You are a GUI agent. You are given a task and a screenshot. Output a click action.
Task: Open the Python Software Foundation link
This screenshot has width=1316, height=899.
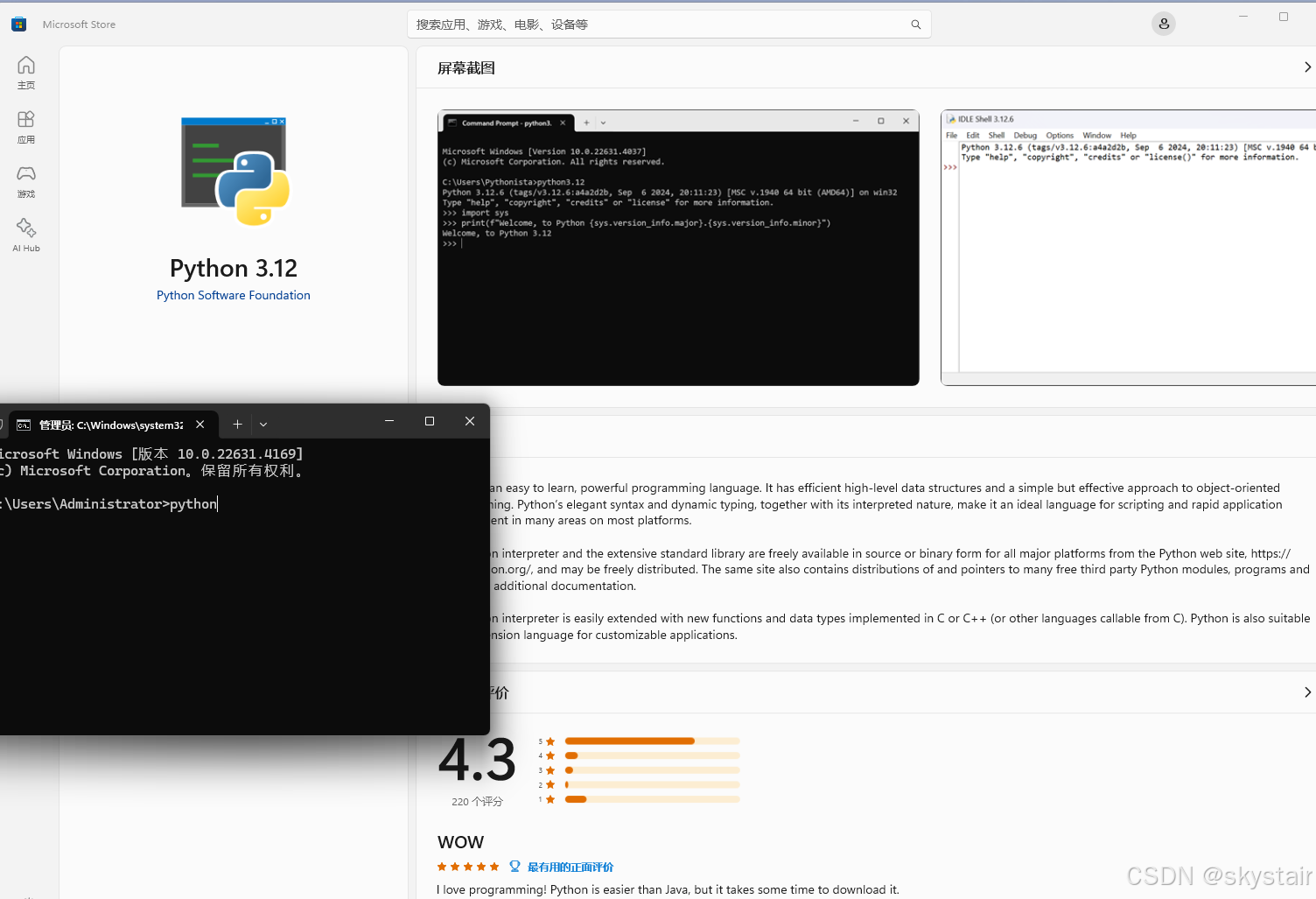(233, 295)
